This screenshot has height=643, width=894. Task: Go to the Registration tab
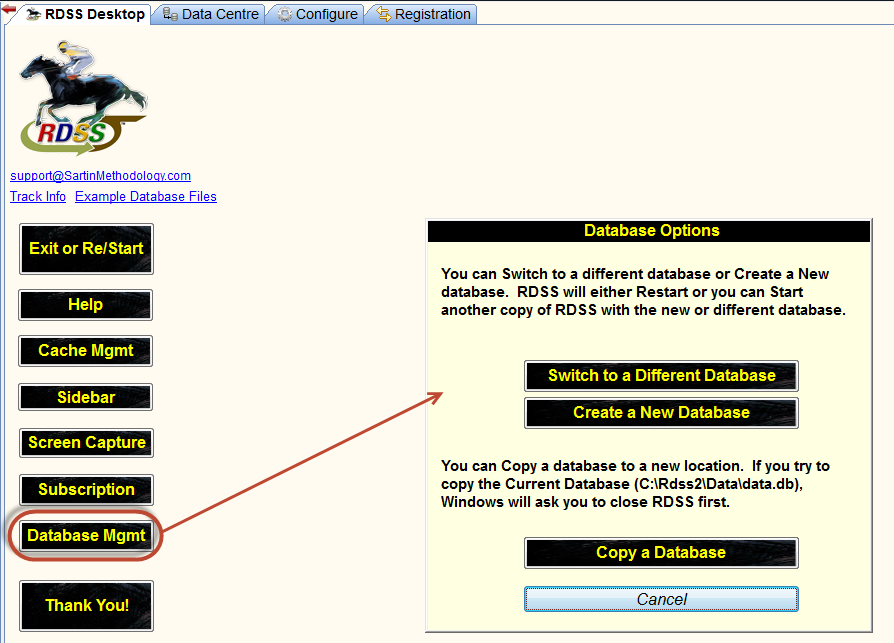tap(424, 14)
